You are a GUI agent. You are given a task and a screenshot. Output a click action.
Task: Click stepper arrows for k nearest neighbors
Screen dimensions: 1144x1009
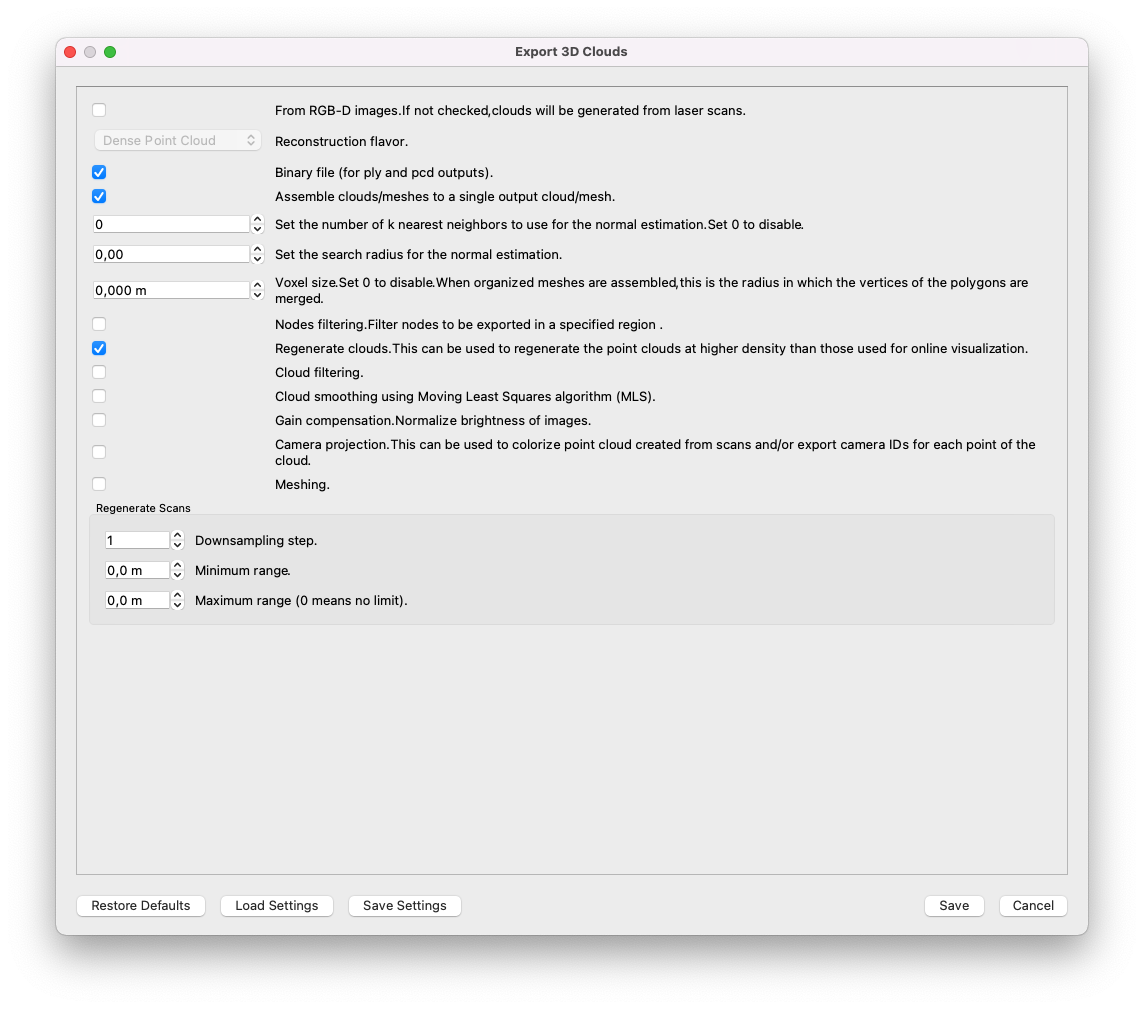tap(257, 225)
